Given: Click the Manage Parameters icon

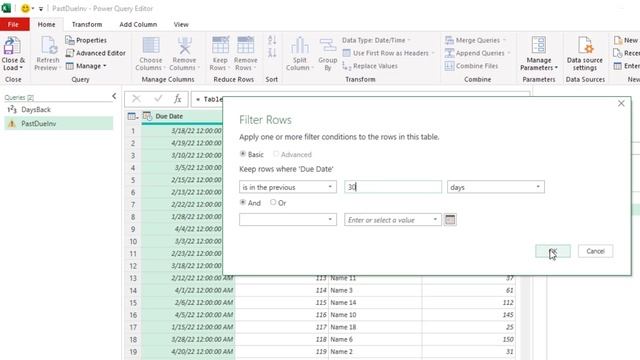Looking at the screenshot, I should [x=538, y=45].
